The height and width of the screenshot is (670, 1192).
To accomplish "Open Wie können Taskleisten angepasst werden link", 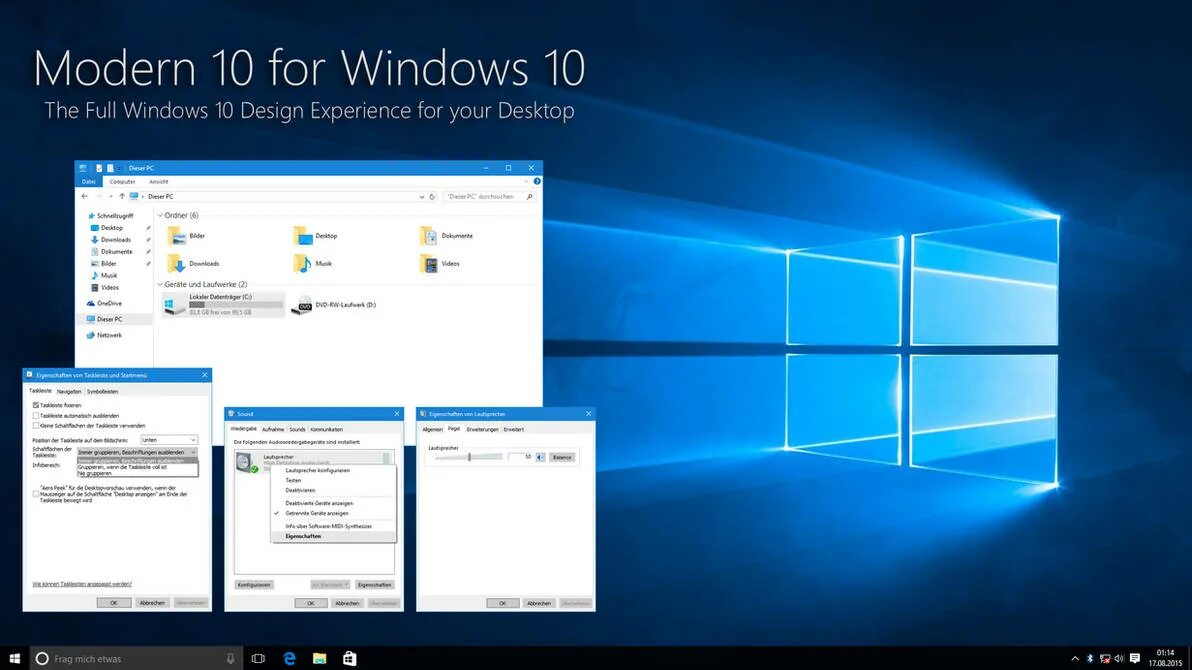I will (82, 584).
